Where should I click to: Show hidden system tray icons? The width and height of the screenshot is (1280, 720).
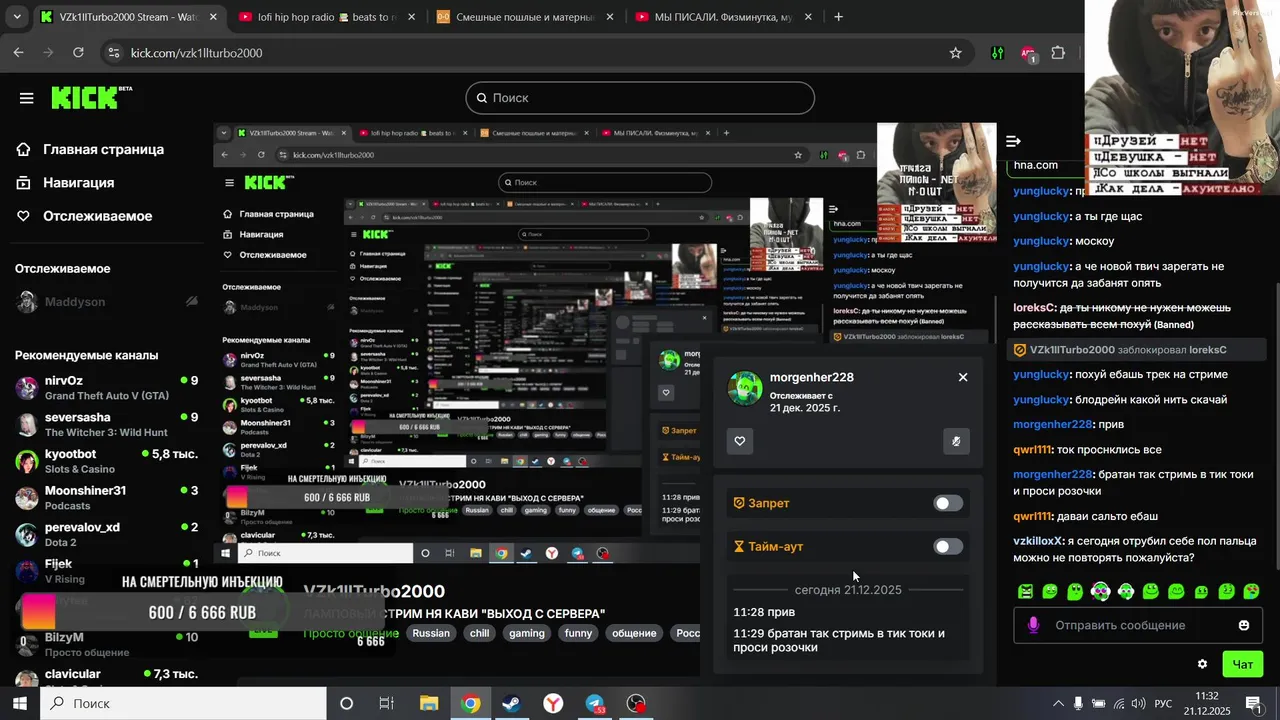pyautogui.click(x=1058, y=703)
